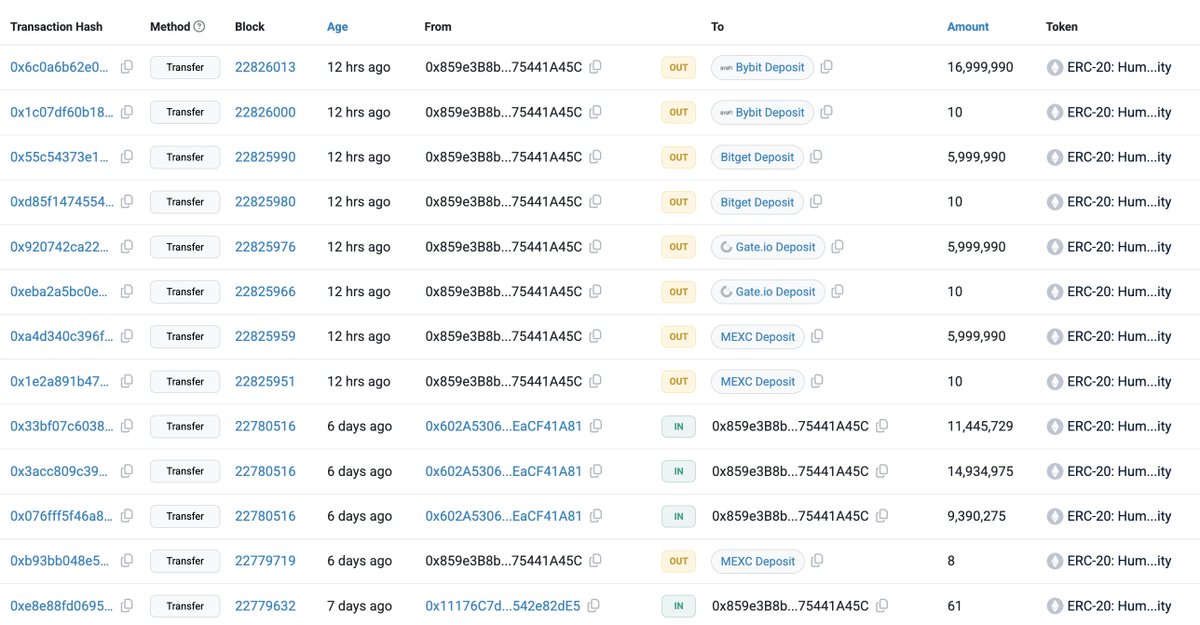Image resolution: width=1200 pixels, height=625 pixels.
Task: Click Transfer method badge in block 22826013 row
Action: point(185,68)
